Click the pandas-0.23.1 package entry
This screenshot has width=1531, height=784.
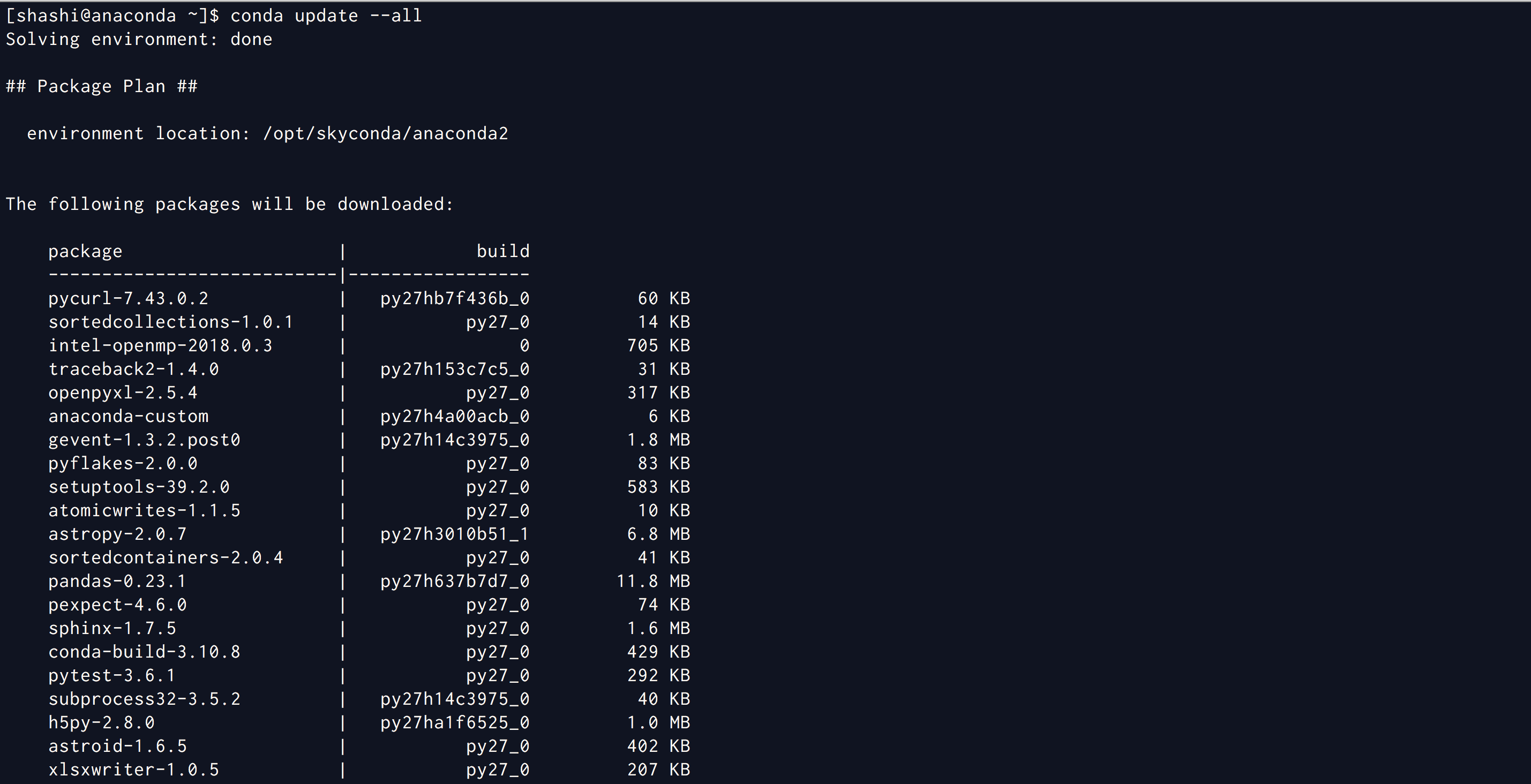click(x=117, y=581)
